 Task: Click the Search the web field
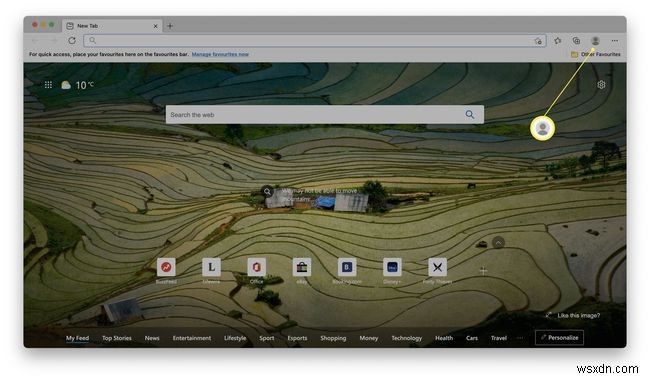(x=325, y=114)
